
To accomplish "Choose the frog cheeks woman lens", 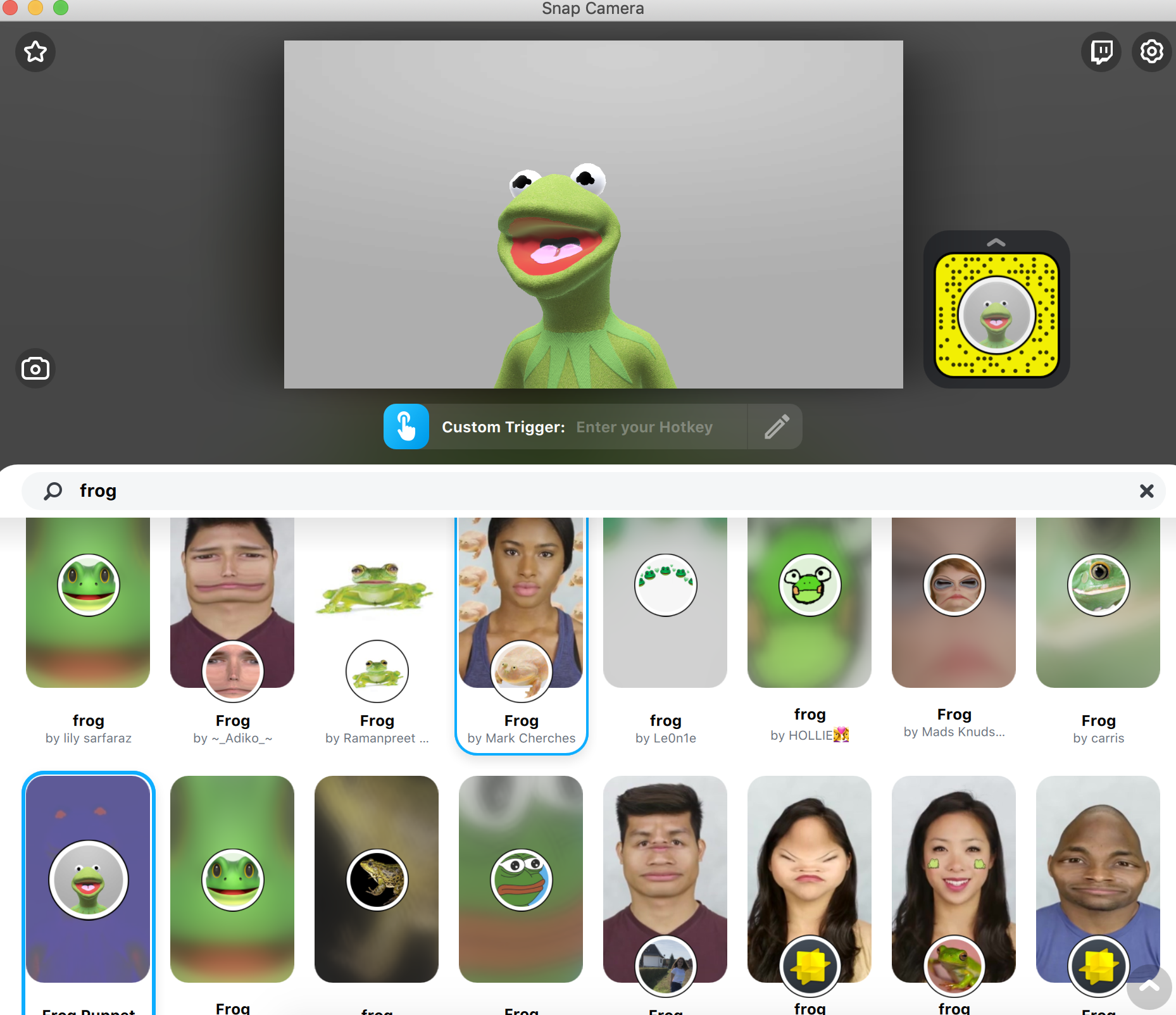I will click(954, 880).
